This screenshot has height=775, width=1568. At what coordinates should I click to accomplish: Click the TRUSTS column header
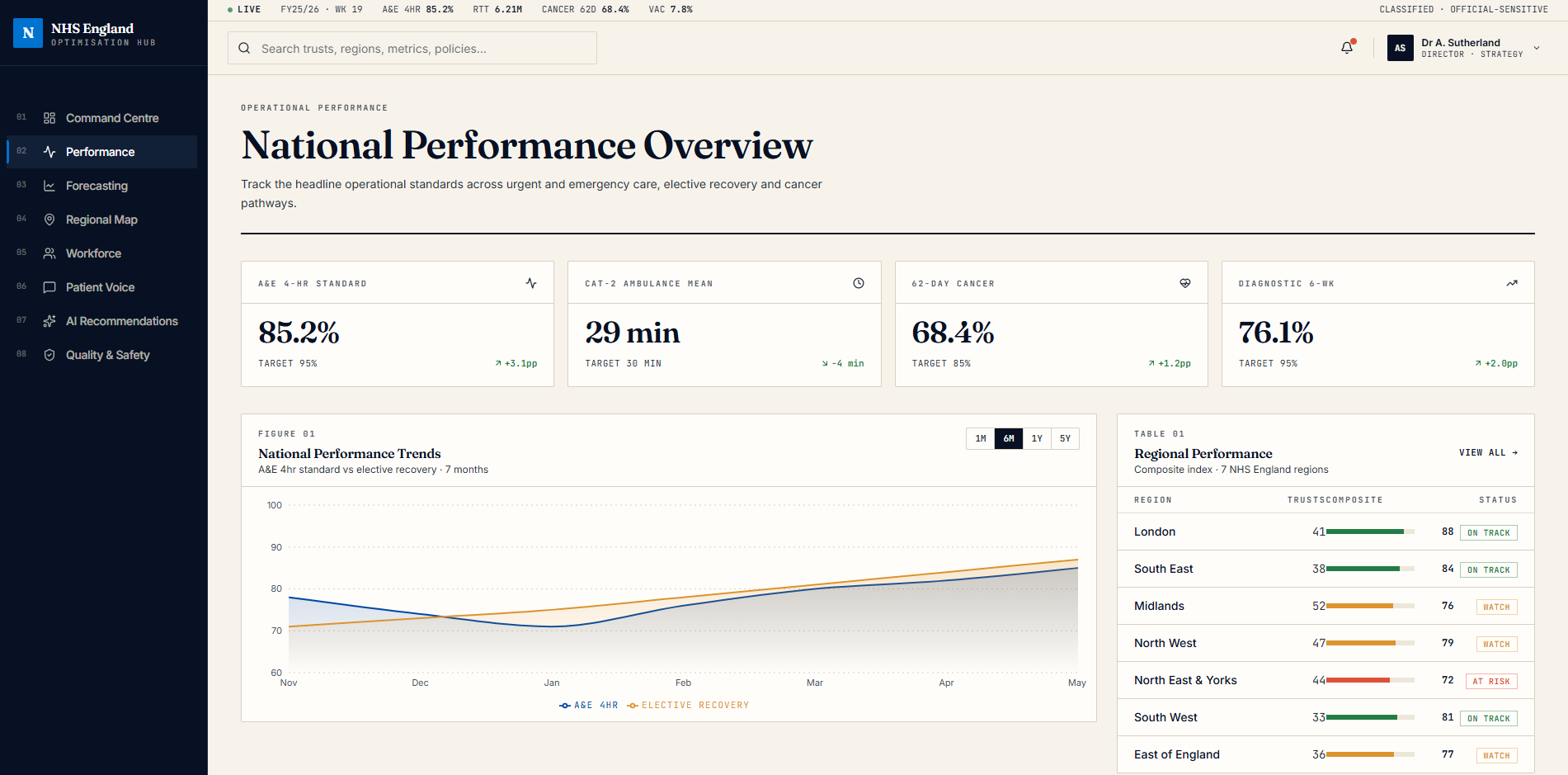click(1306, 500)
